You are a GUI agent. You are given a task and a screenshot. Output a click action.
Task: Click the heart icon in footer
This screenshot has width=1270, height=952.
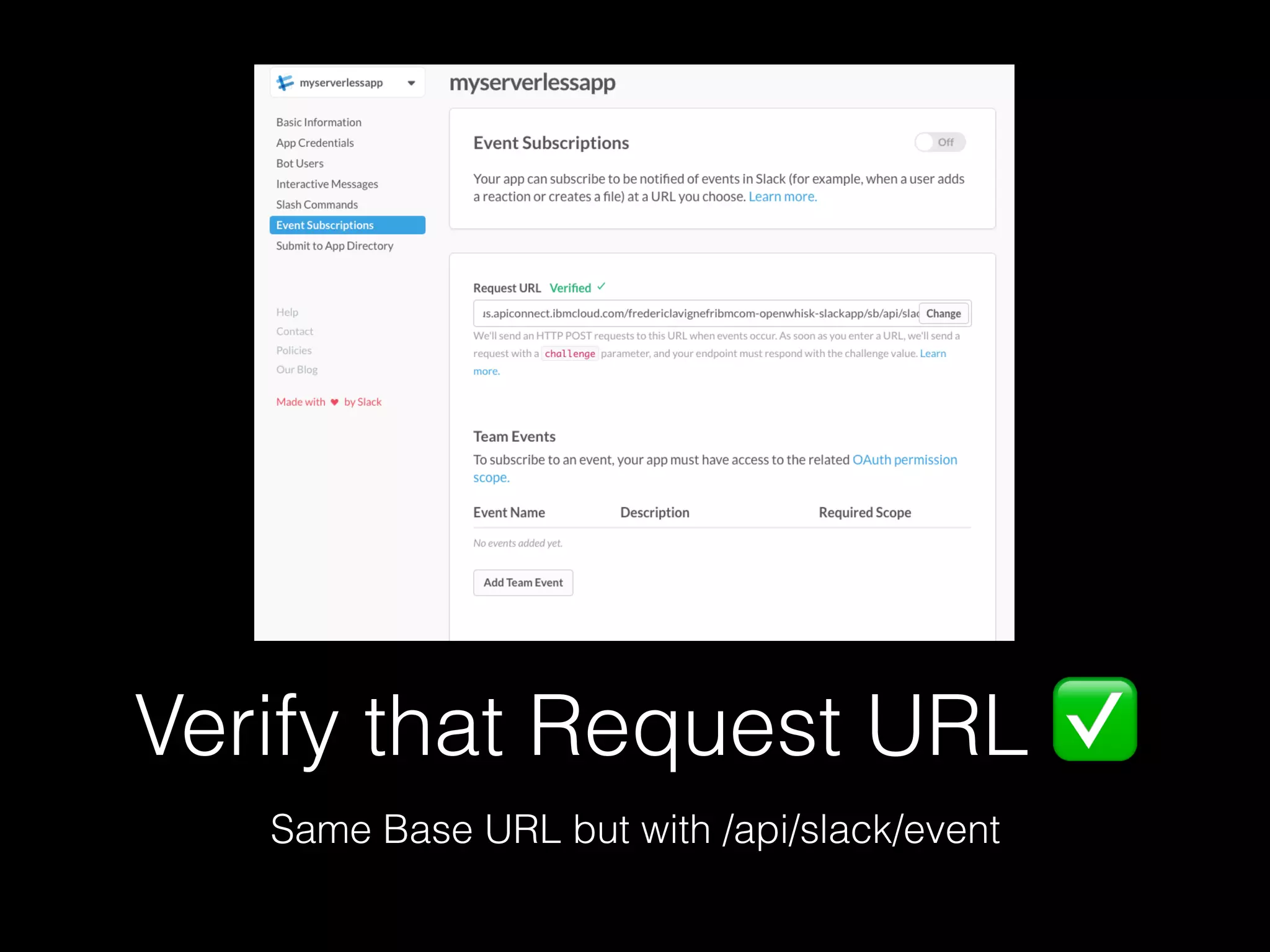click(x=334, y=402)
